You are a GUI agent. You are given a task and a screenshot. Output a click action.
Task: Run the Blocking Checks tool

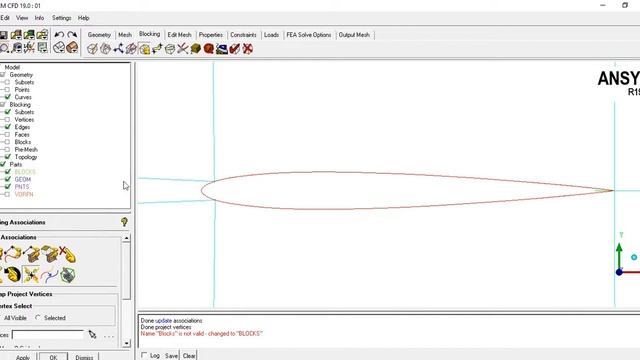pyautogui.click(x=235, y=49)
